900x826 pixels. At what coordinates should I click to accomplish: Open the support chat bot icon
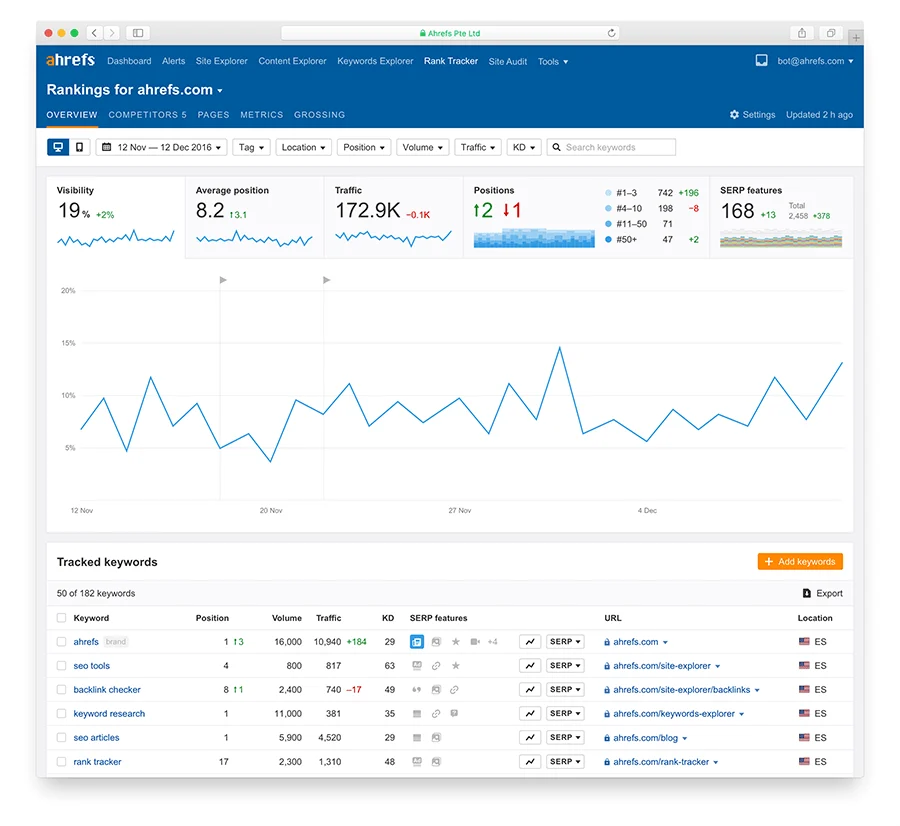763,60
